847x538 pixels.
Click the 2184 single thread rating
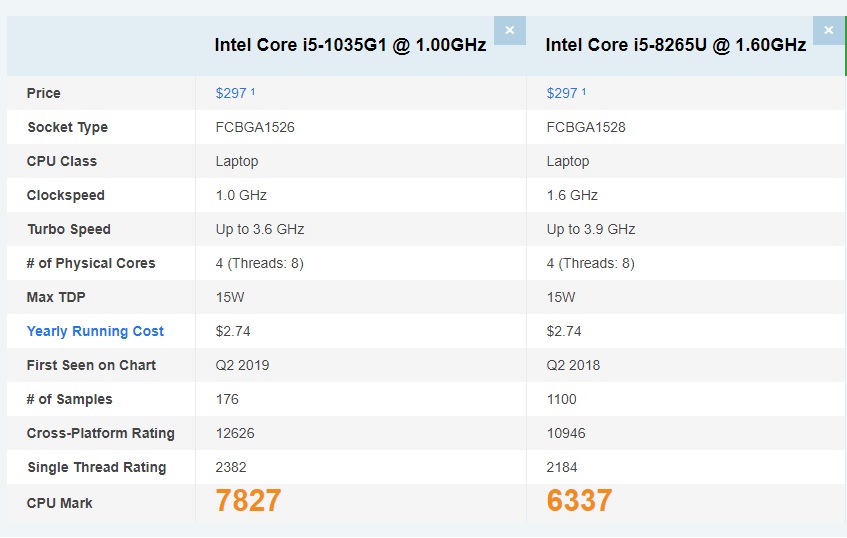[x=562, y=467]
